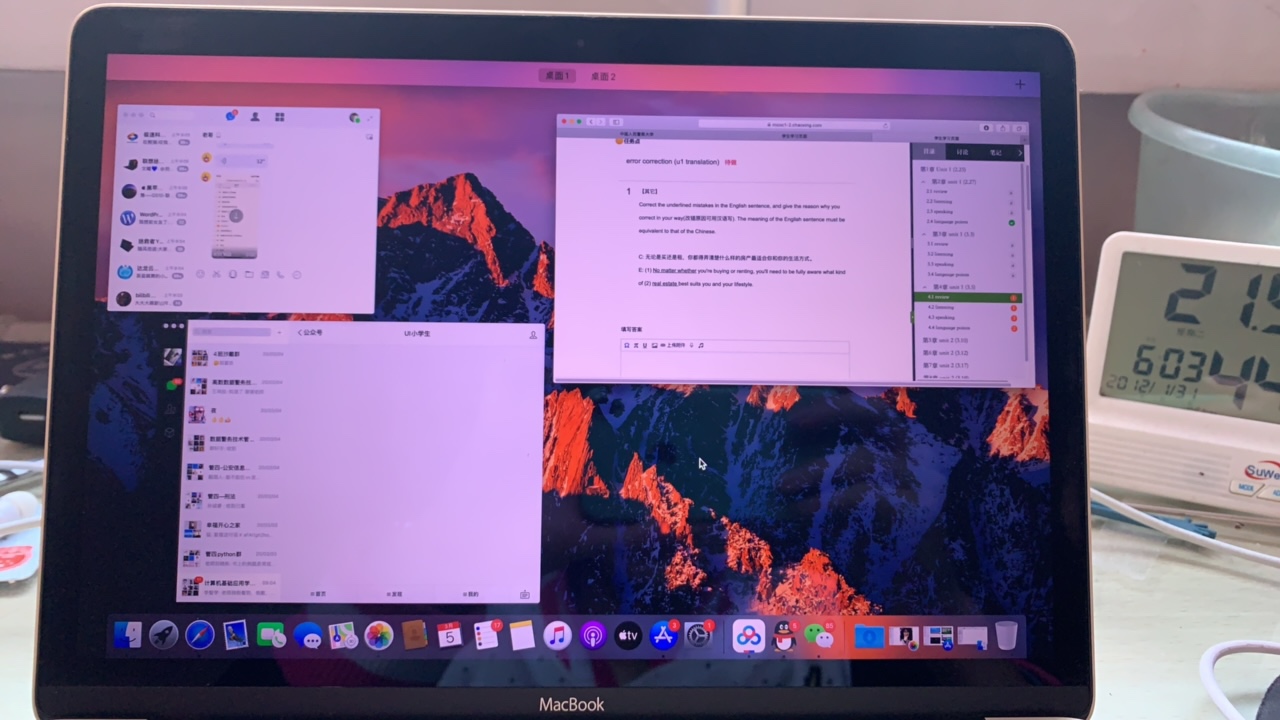
Task: Open 4.1 review highlighted lesson
Action: tap(967, 297)
